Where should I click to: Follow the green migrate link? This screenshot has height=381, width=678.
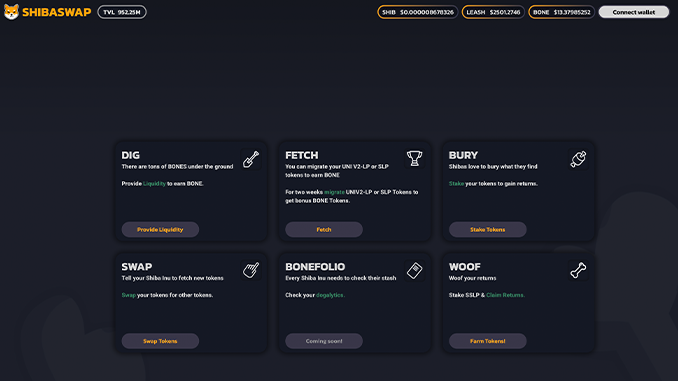[x=334, y=192]
